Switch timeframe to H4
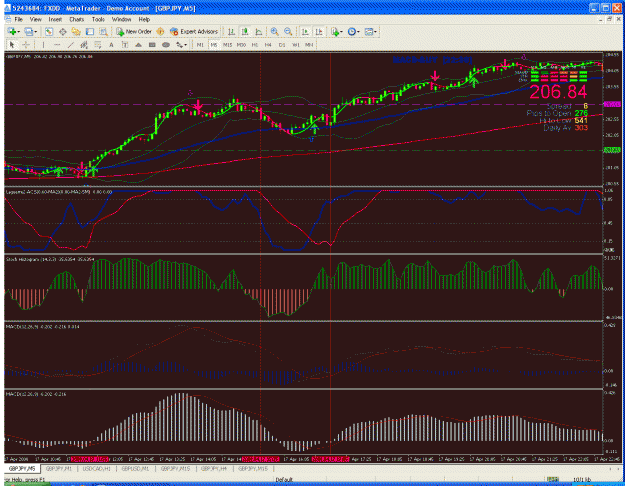 click(x=268, y=45)
